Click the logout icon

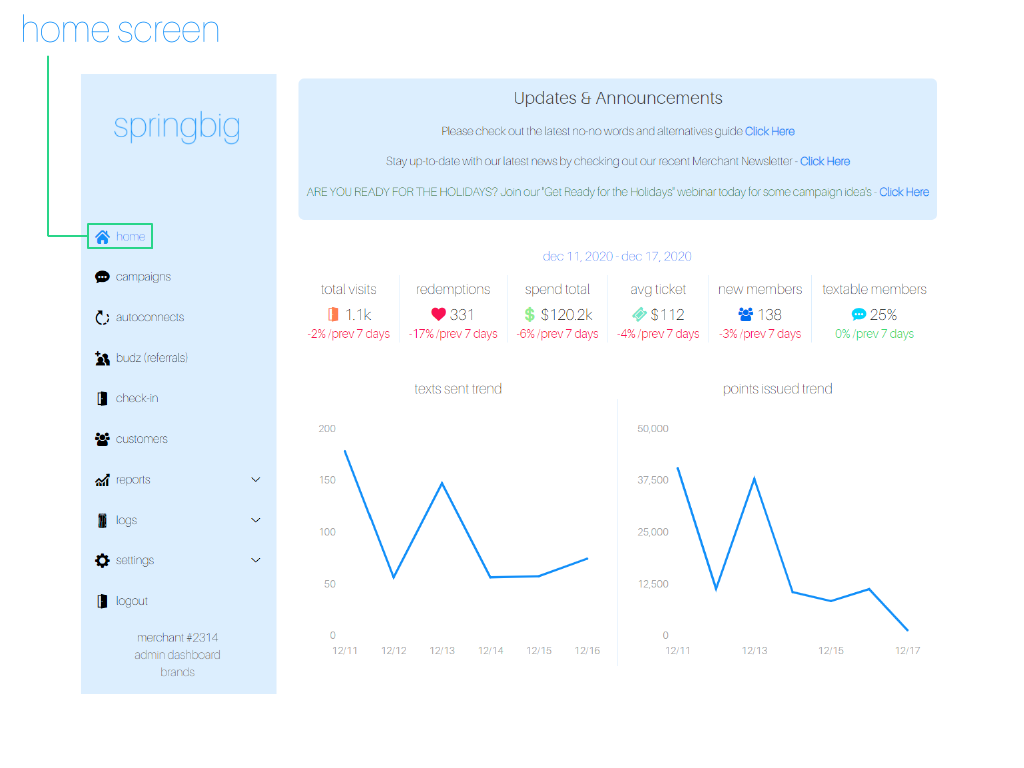point(100,601)
